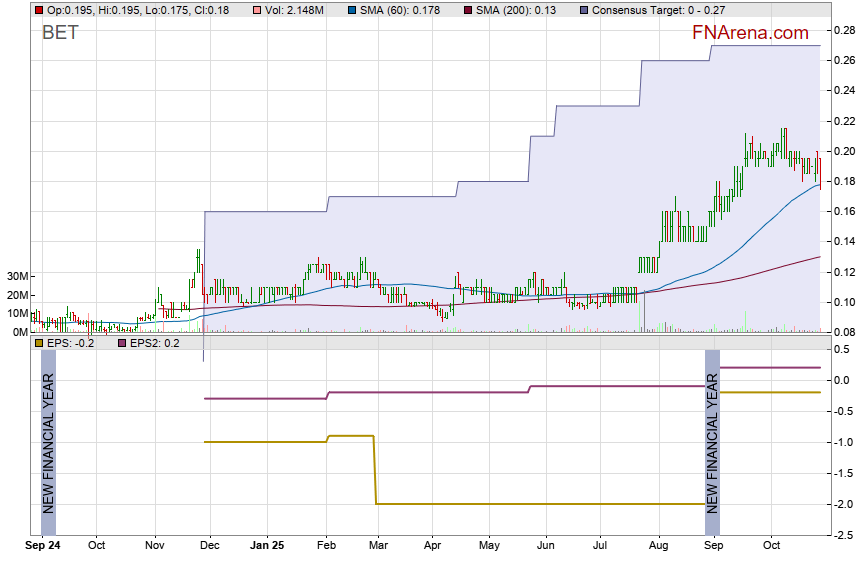The height and width of the screenshot is (566, 859).
Task: Click the 'Aug' label on the time axis
Action: tap(657, 546)
